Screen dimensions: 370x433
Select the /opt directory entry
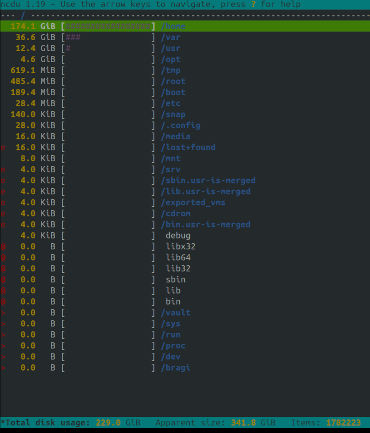(x=170, y=59)
